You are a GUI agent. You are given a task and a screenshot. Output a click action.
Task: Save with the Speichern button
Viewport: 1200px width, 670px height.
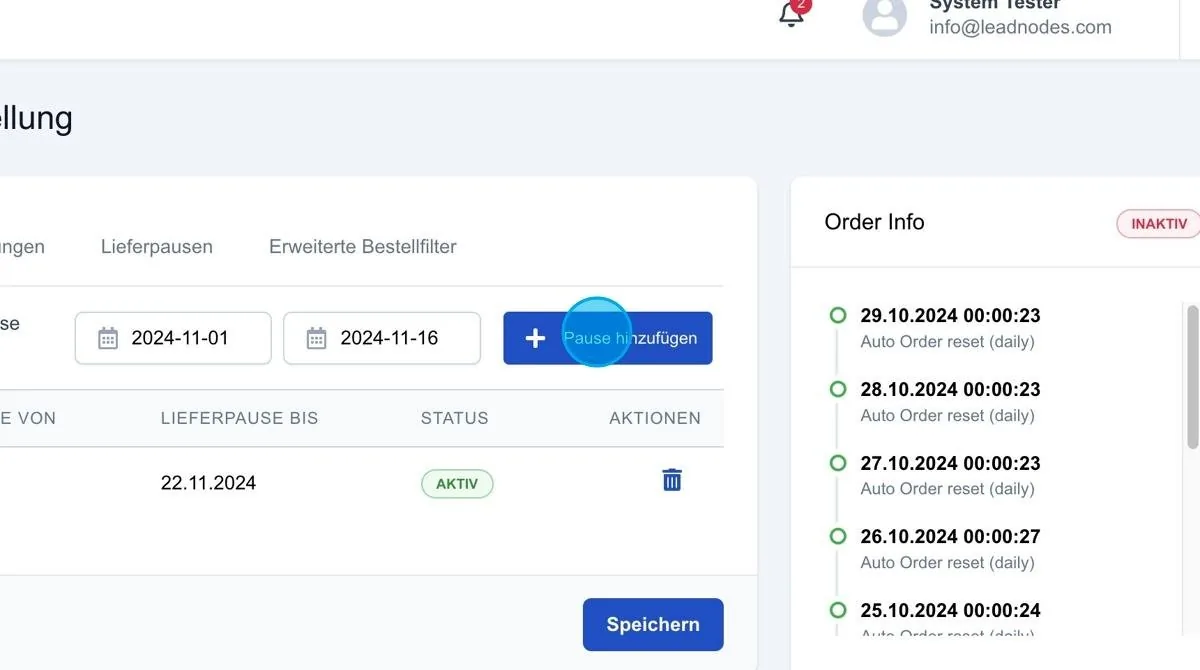pyautogui.click(x=653, y=624)
